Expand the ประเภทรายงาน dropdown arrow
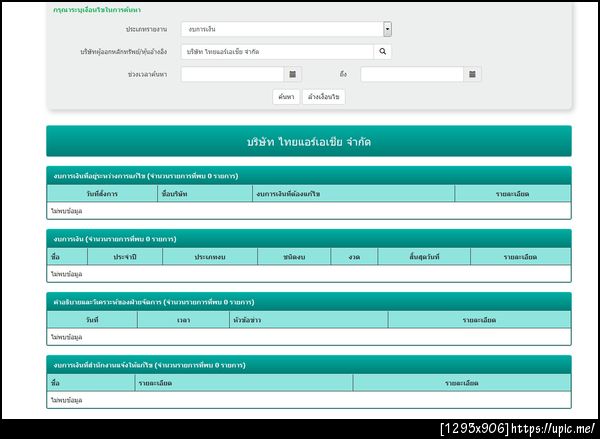 tap(387, 29)
